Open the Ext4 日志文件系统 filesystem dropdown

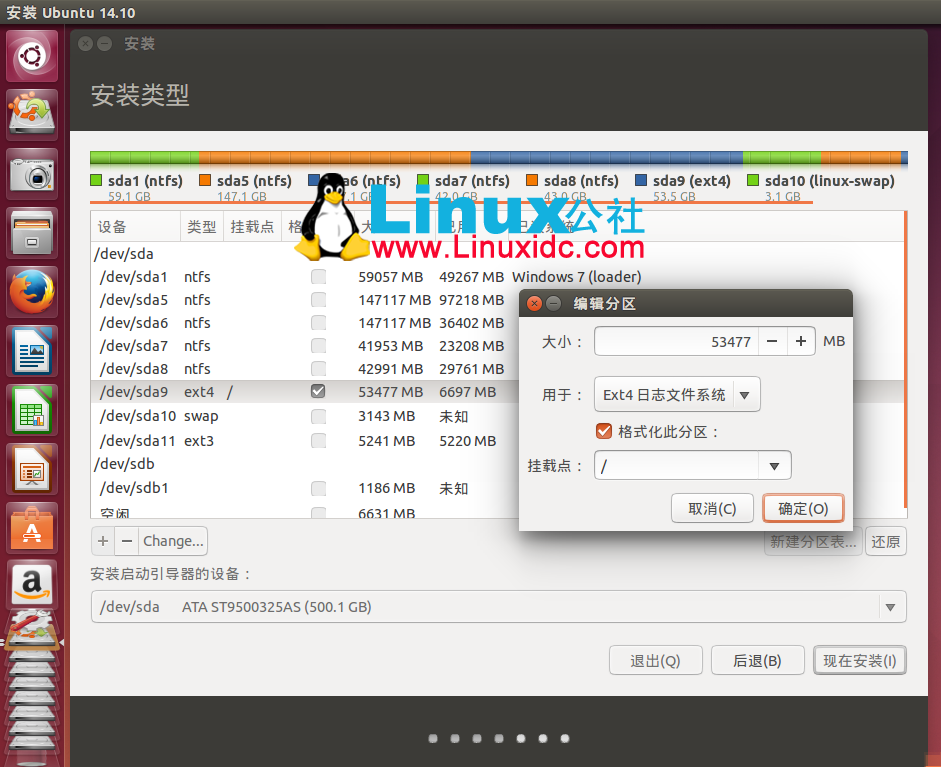click(x=677, y=394)
